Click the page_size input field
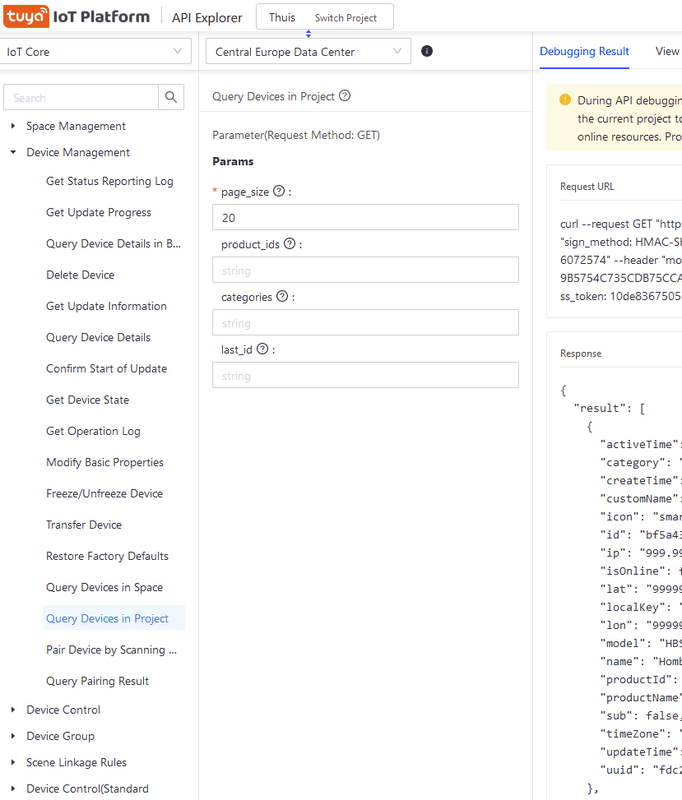Screen dimensions: 682x800 pyautogui.click(x=365, y=217)
